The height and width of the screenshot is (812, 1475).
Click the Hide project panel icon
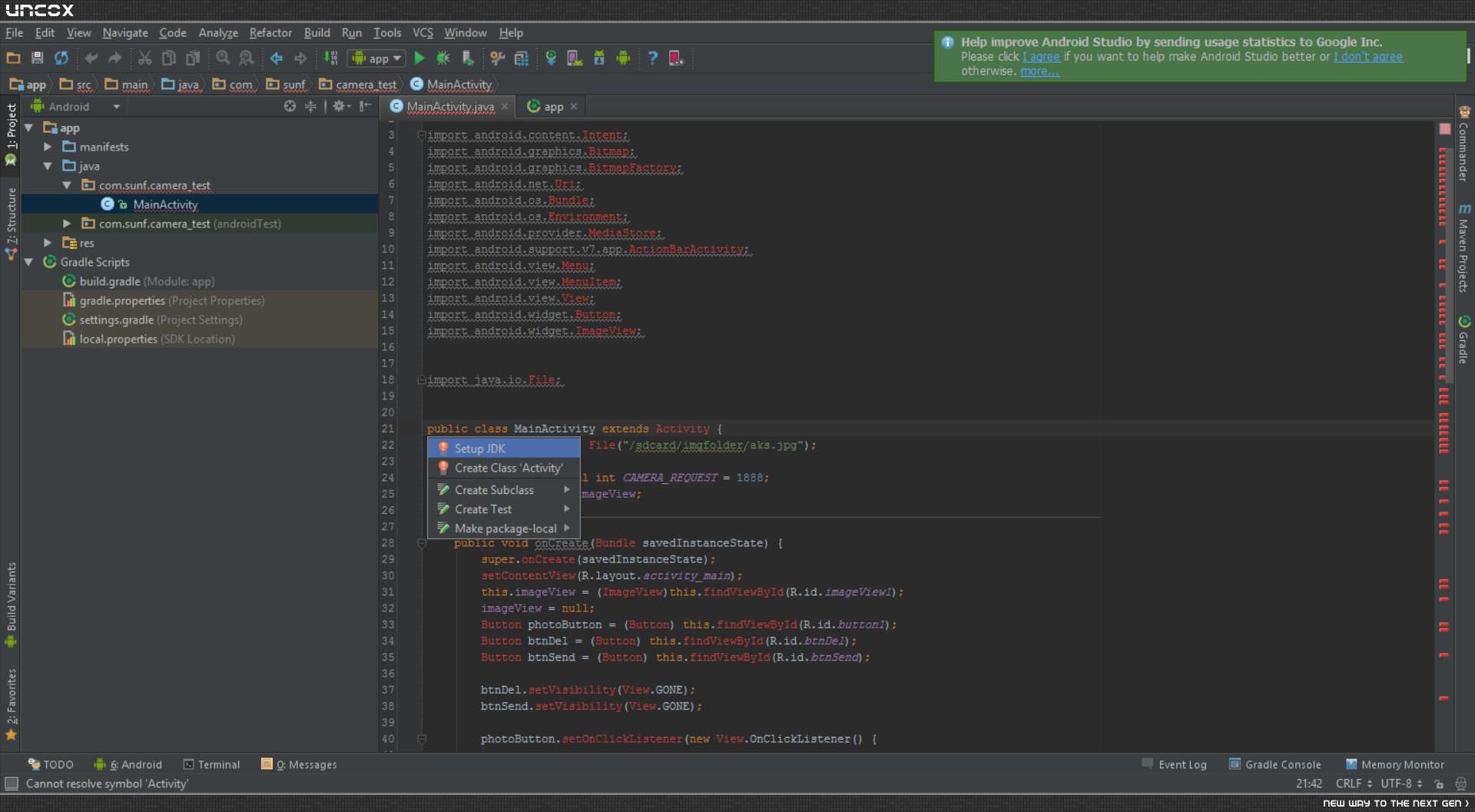tap(366, 106)
